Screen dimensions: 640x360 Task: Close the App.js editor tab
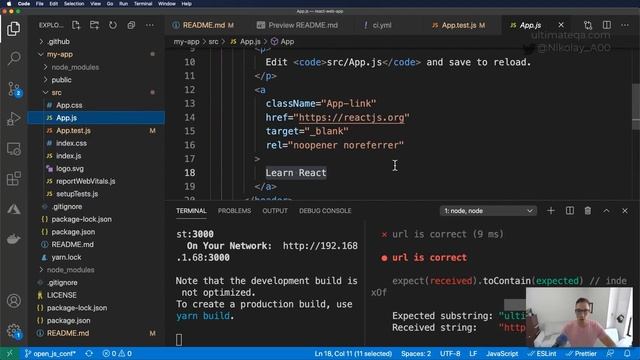(561, 25)
